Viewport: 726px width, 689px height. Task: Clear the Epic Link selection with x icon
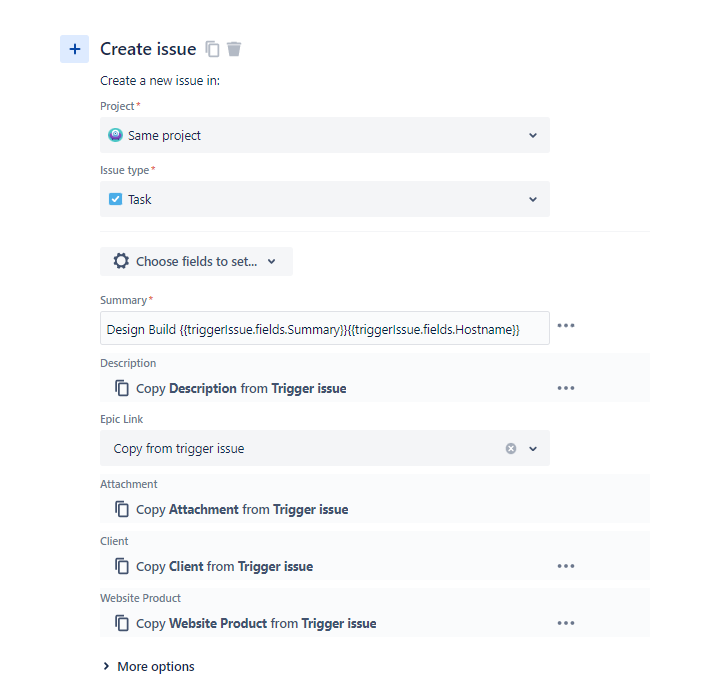pyautogui.click(x=511, y=449)
